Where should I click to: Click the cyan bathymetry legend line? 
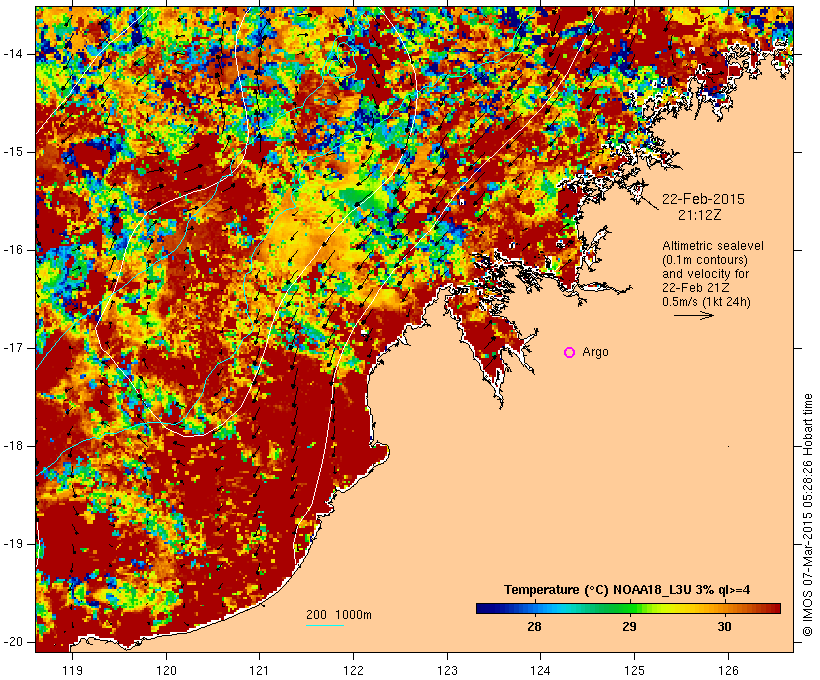(x=325, y=625)
